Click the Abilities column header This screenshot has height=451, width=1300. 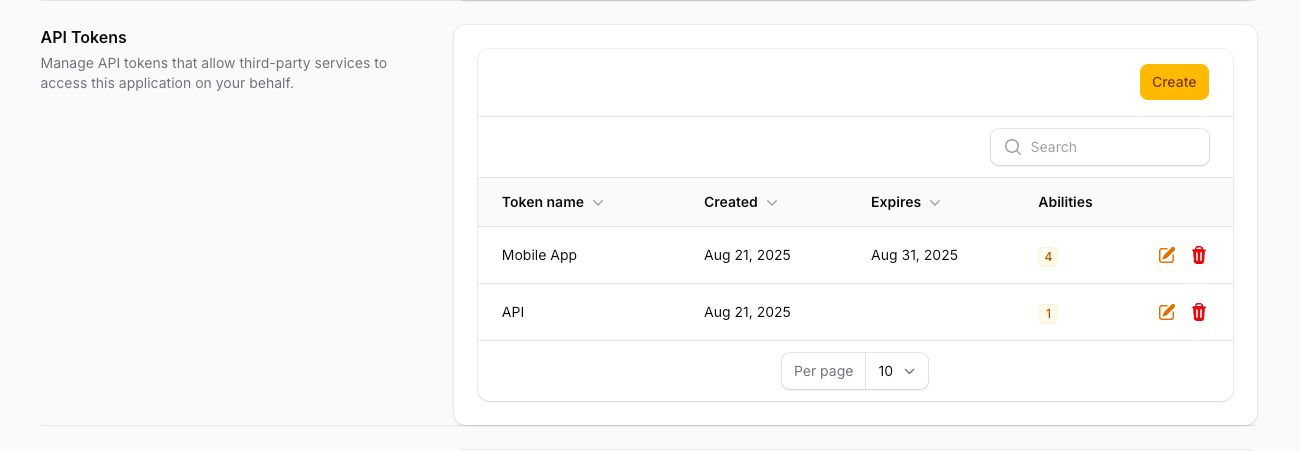tap(1065, 202)
